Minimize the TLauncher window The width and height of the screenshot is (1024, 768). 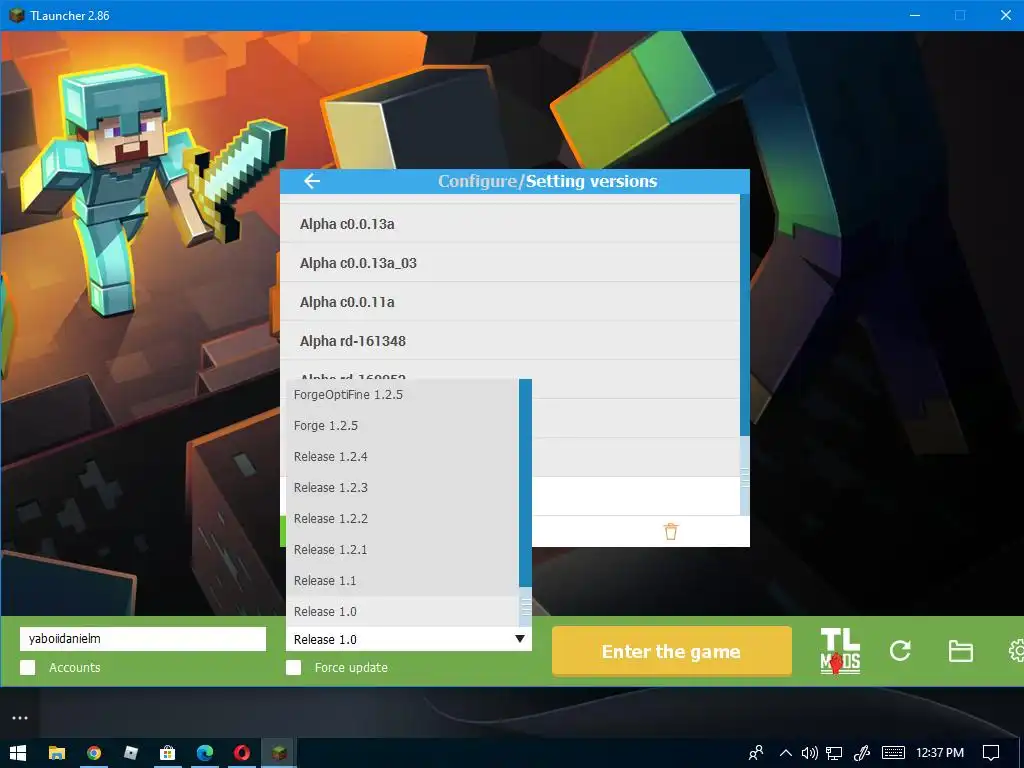pyautogui.click(x=915, y=15)
